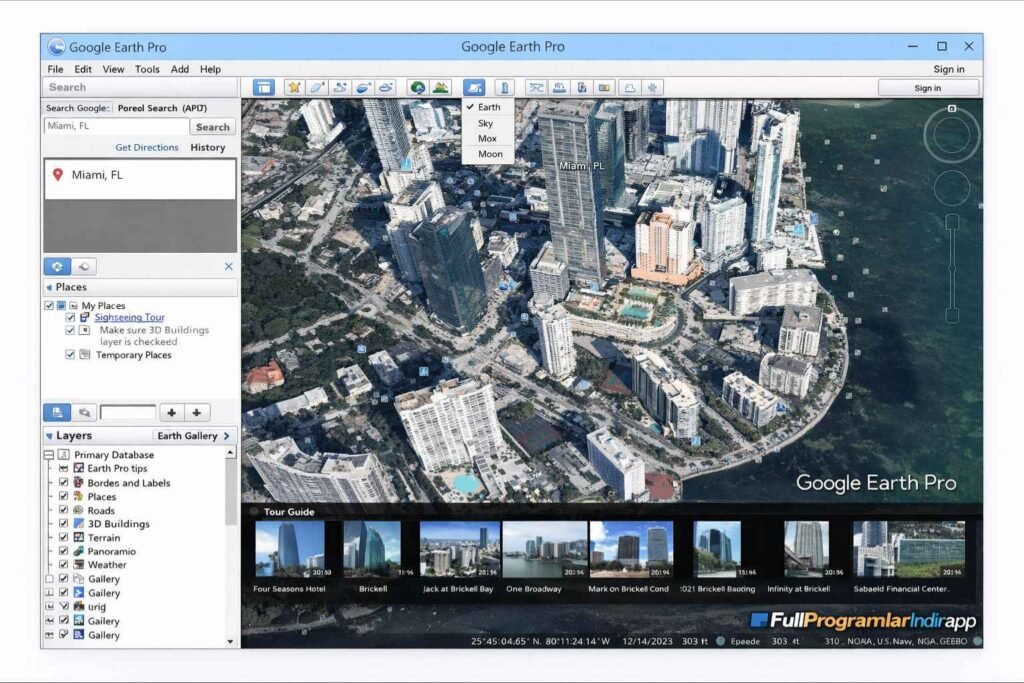The image size is (1024, 683).
Task: Uncheck the Weather layer
Action: click(x=62, y=564)
